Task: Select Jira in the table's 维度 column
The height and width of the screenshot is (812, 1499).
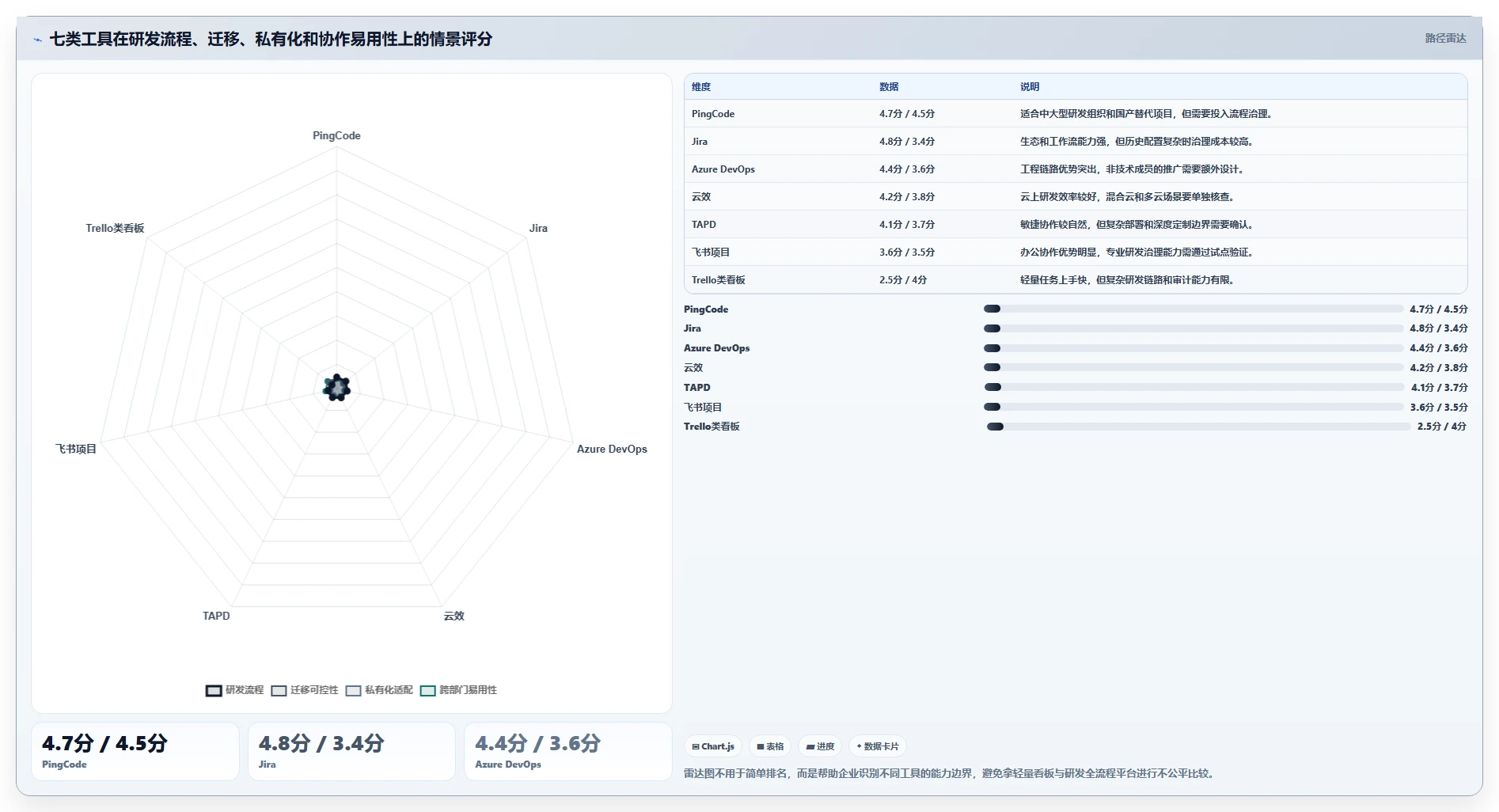Action: [x=700, y=142]
